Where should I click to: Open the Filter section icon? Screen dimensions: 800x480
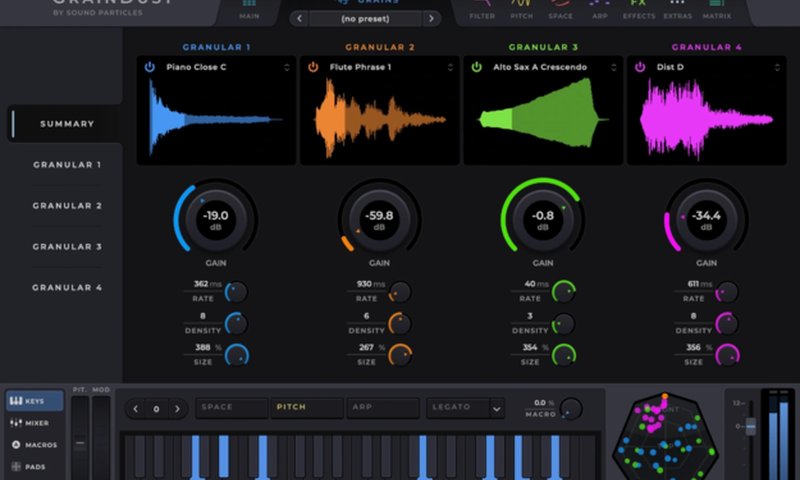[x=481, y=9]
